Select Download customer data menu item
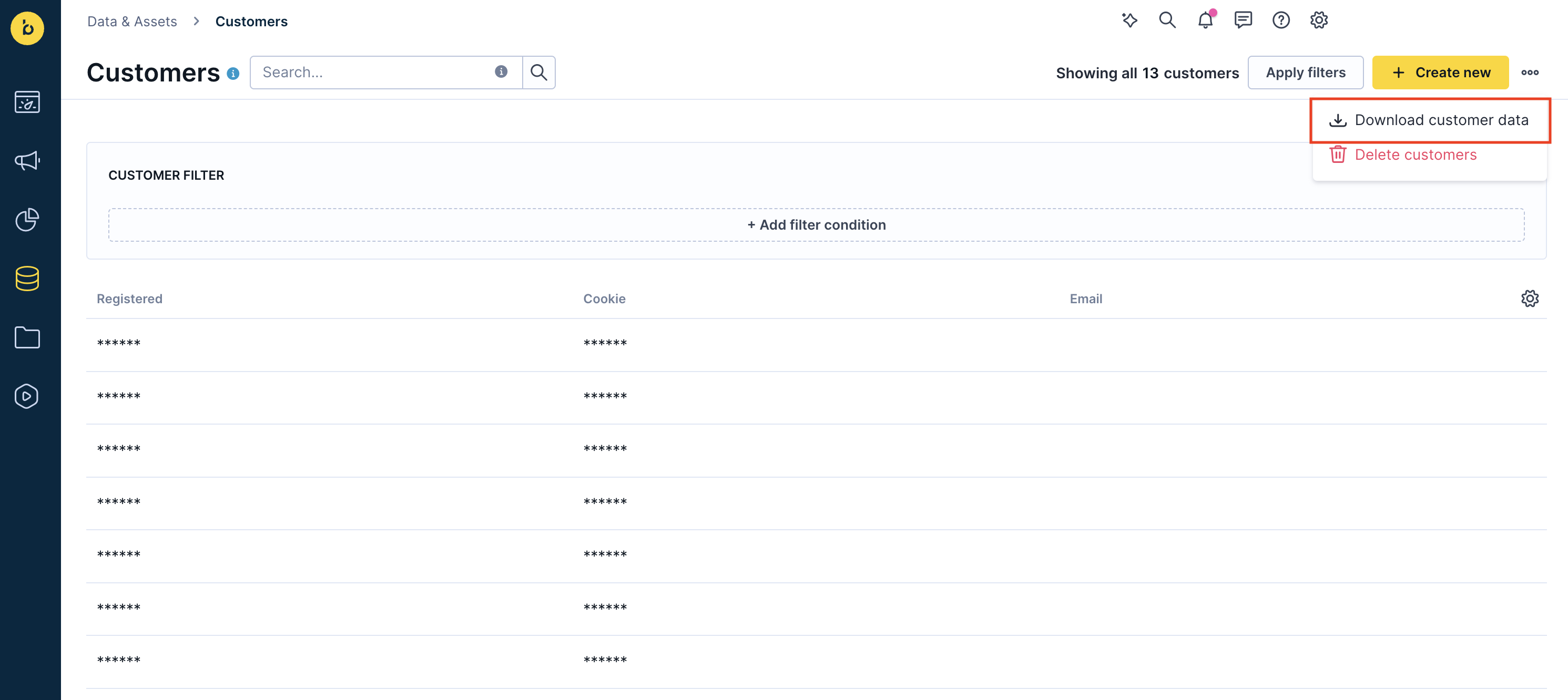Screen dimensions: 1568x700 coord(1429,120)
